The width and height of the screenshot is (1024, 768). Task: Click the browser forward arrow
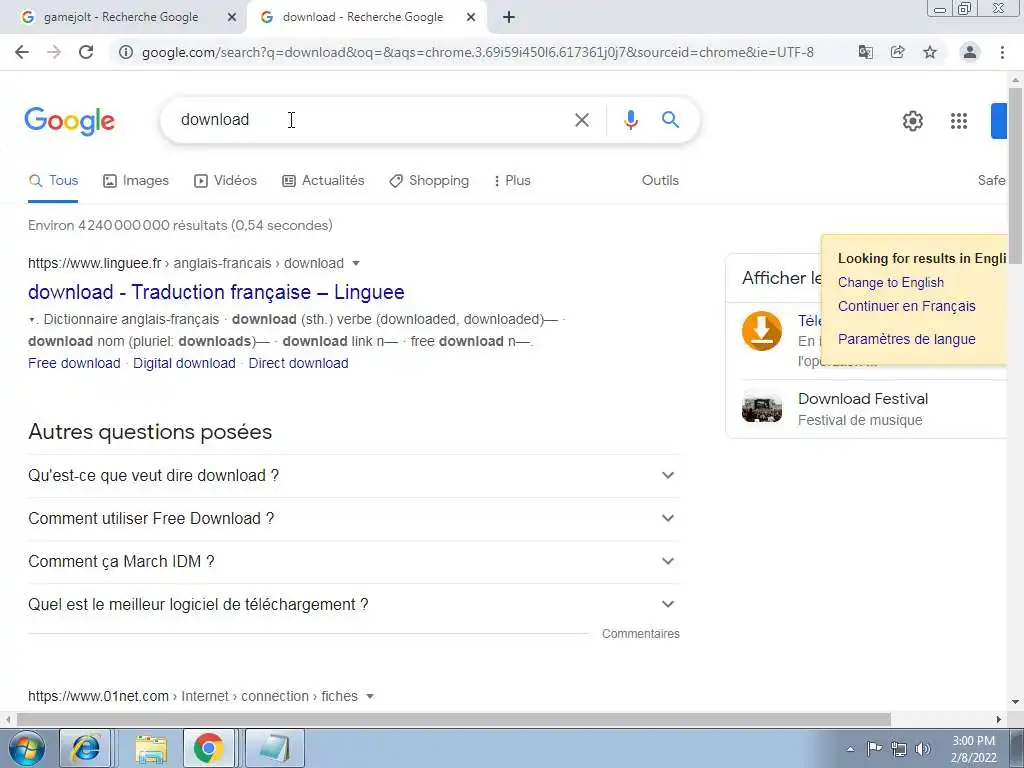pyautogui.click(x=54, y=52)
